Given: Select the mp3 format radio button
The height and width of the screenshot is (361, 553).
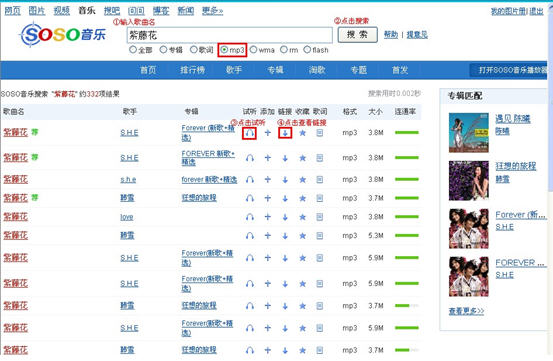Looking at the screenshot, I should tap(224, 50).
